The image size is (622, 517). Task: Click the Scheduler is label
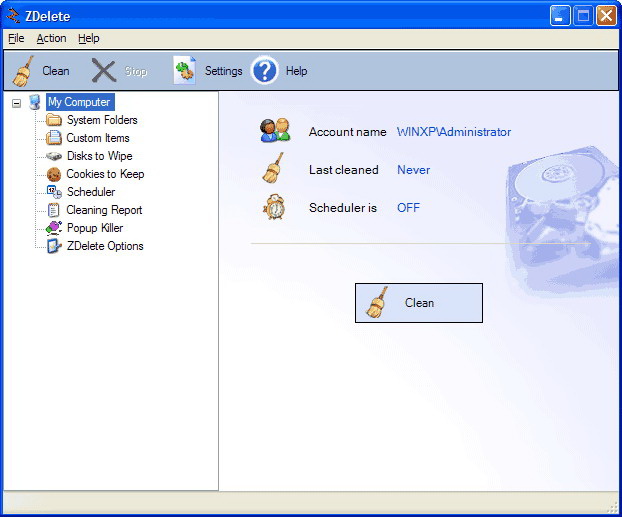(343, 208)
